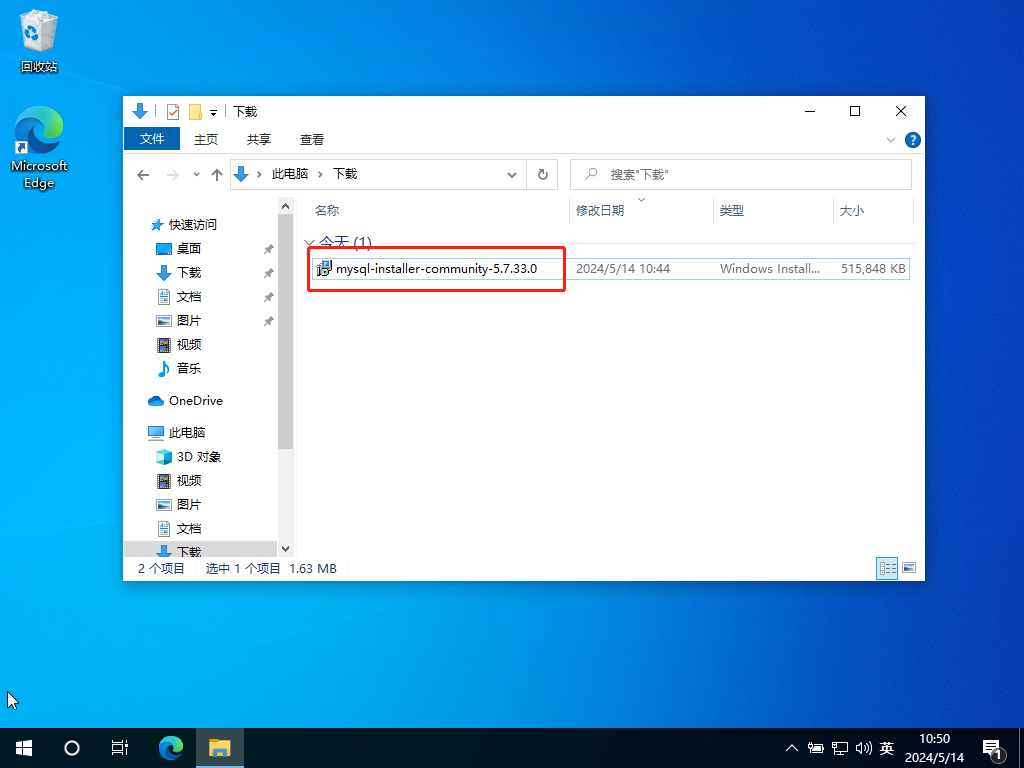Sort by the 类型 column header
The image size is (1024, 768).
click(x=731, y=210)
